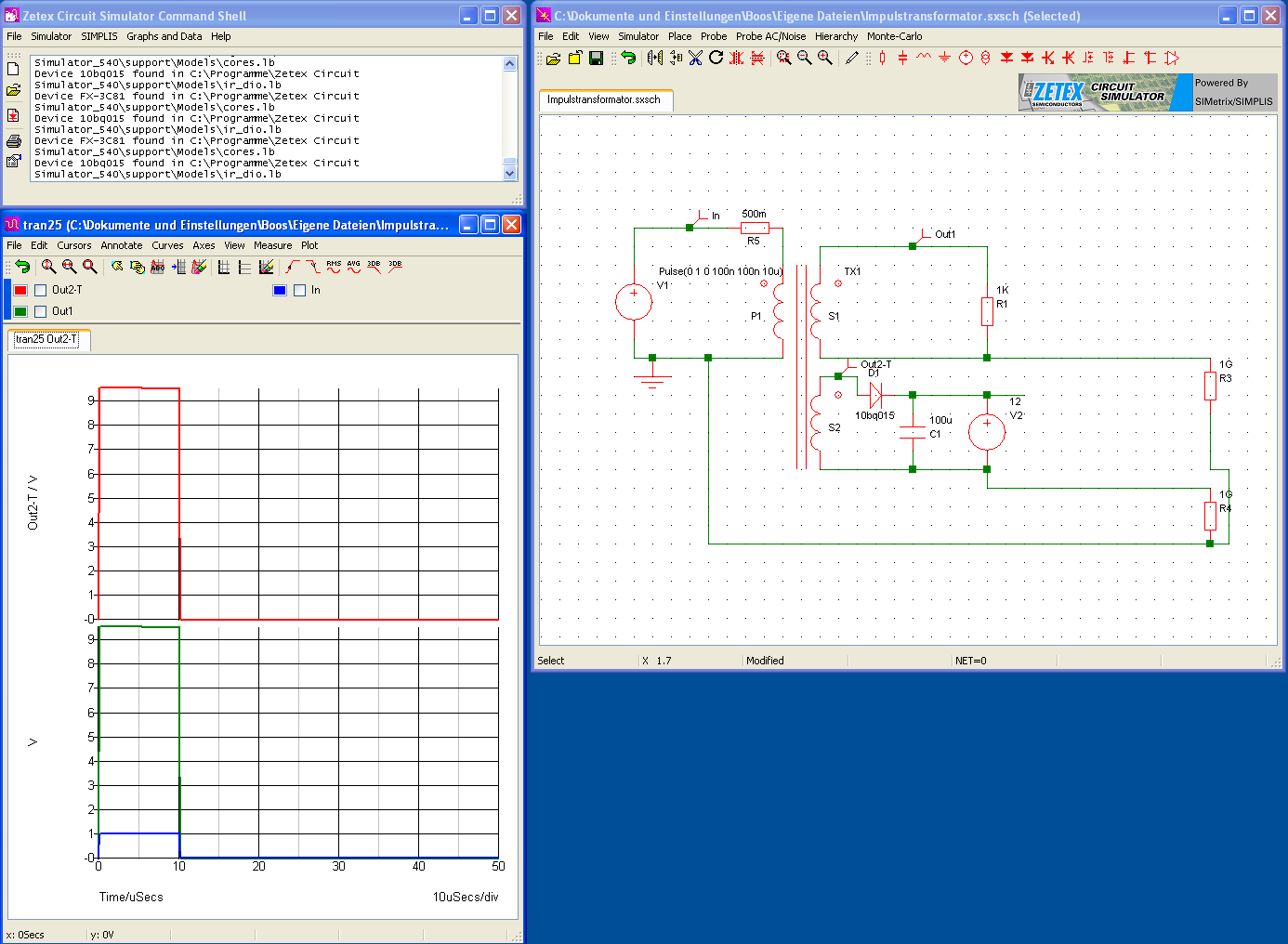Screen dimensions: 1288x944
Task: Place a resistor symbol from toolbar
Action: pyautogui.click(x=882, y=58)
